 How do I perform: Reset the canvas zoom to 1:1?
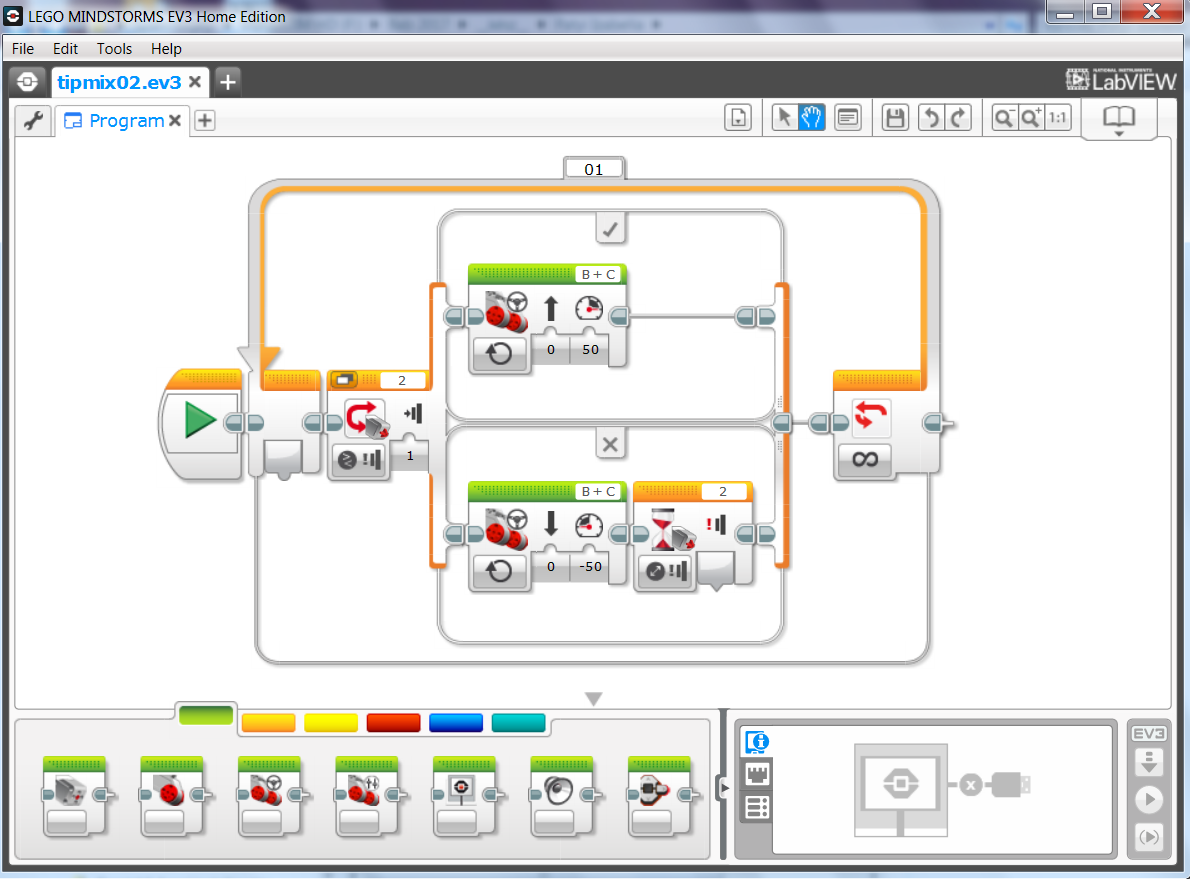click(x=1058, y=118)
